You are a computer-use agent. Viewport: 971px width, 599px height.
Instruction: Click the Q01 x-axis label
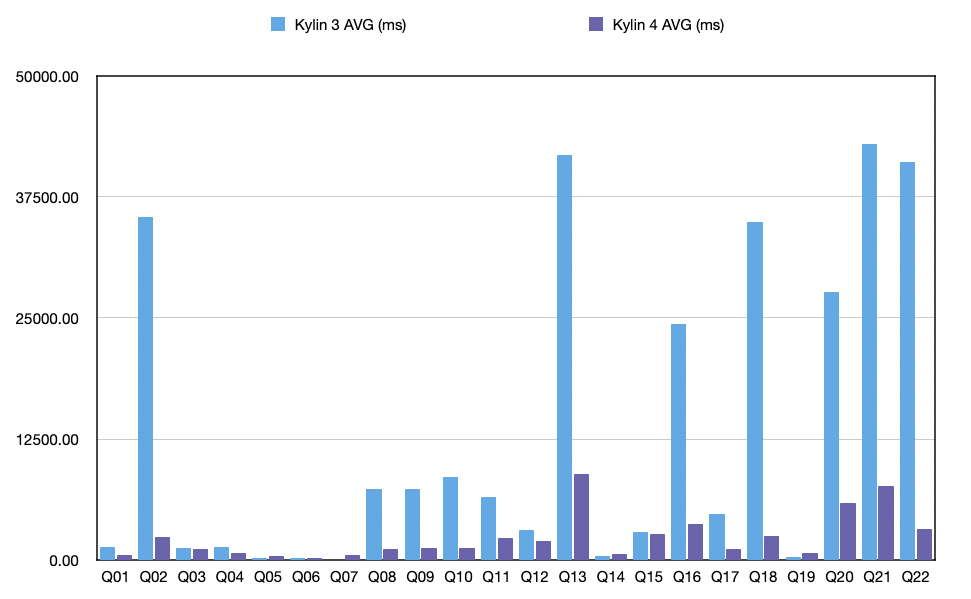[115, 577]
